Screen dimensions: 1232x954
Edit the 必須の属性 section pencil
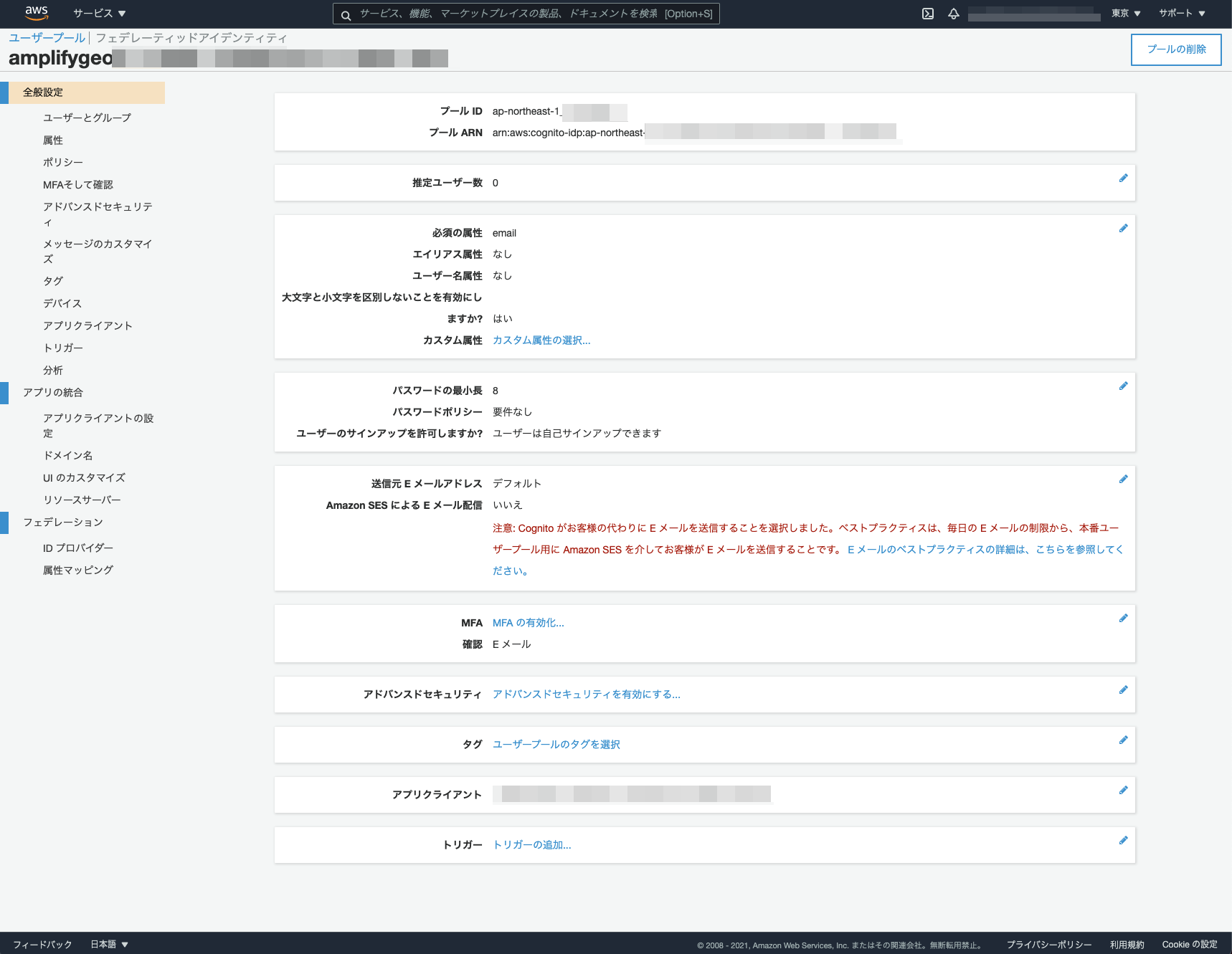click(x=1123, y=229)
